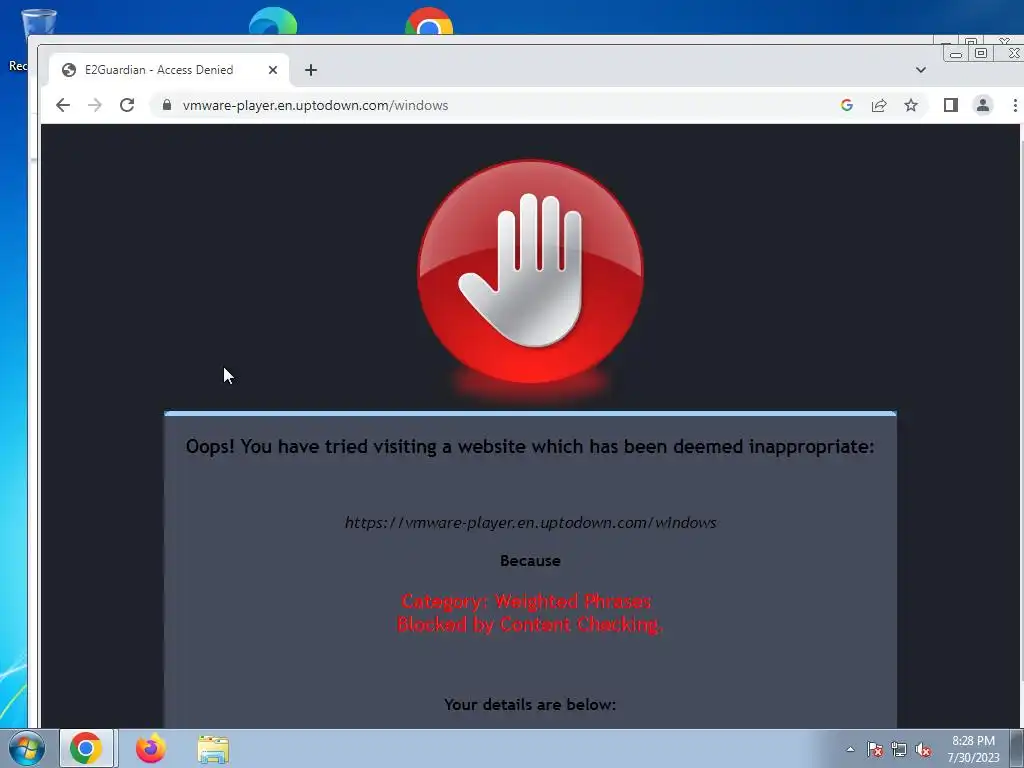
Task: Select the E2Guardian - Access Denied tab
Action: pyautogui.click(x=168, y=70)
